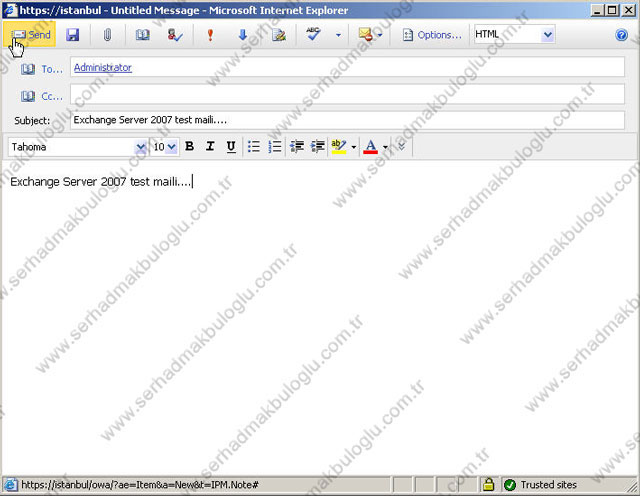Click the book icon next to Cc…
The image size is (640, 496).
pyautogui.click(x=28, y=96)
